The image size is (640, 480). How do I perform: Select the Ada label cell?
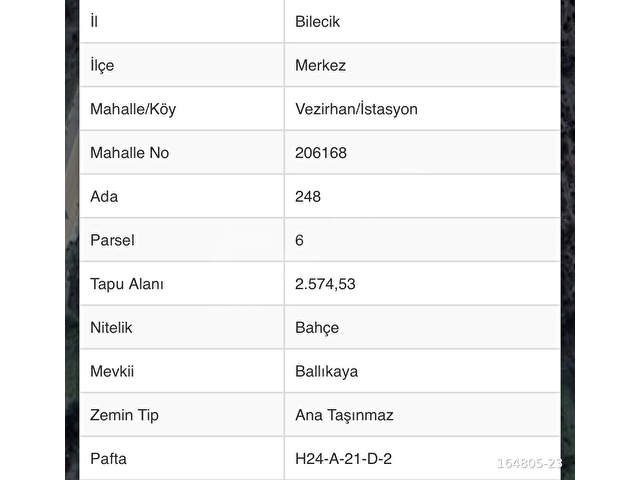[x=182, y=196]
